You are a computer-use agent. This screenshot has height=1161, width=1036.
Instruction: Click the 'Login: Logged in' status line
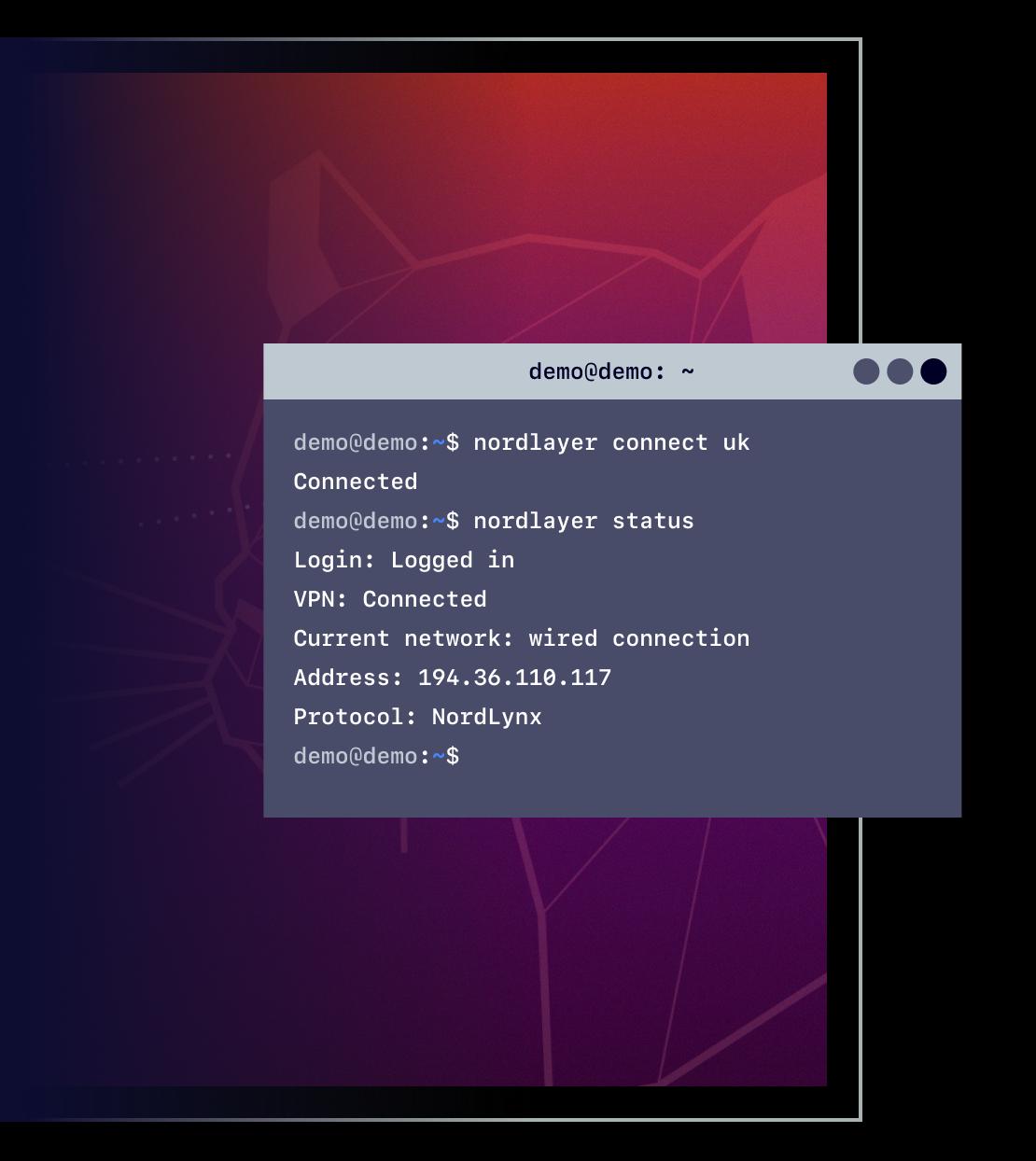(404, 560)
